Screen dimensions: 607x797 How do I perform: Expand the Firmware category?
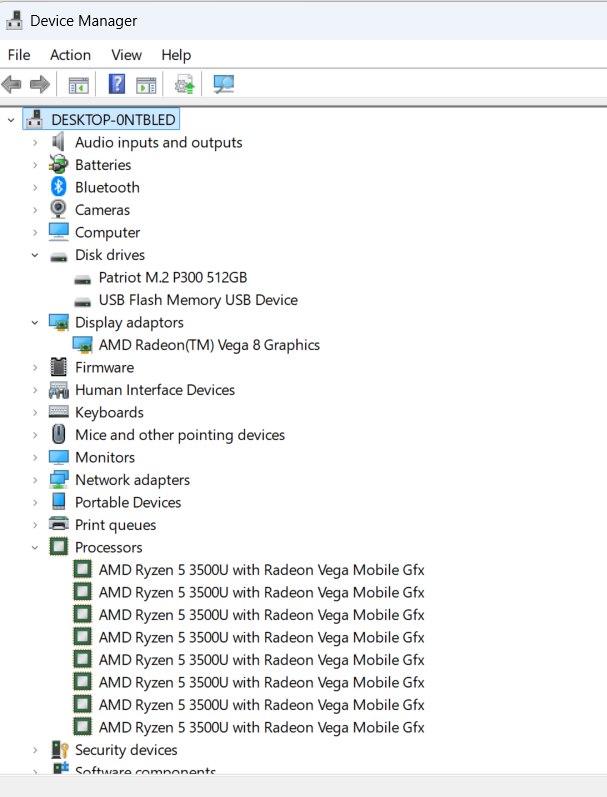click(35, 367)
